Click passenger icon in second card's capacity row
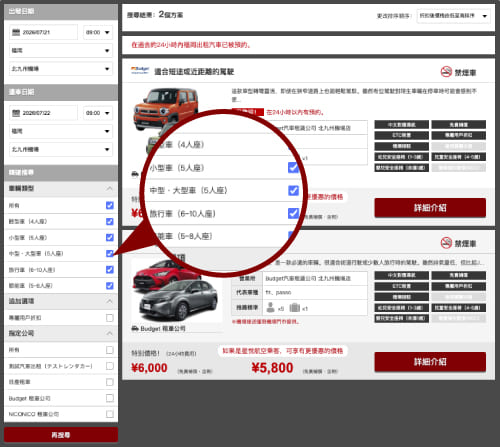 (x=271, y=307)
